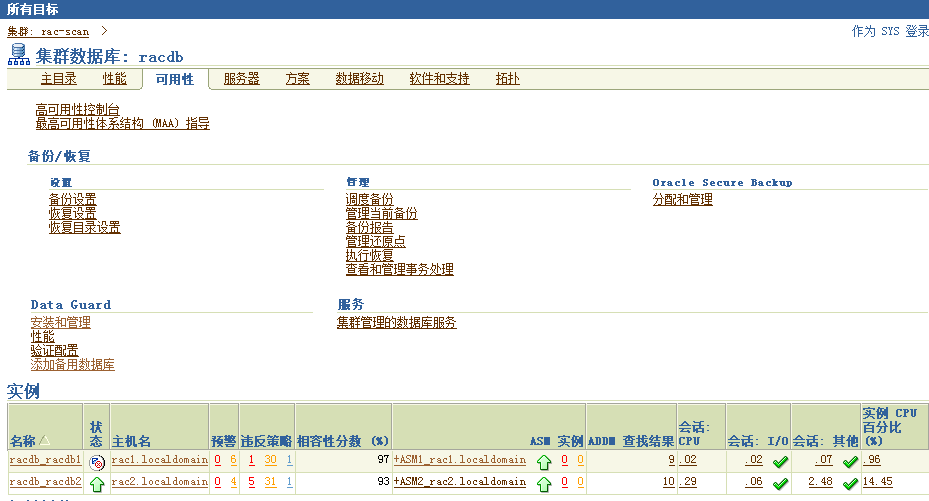Open 恢复设置 link

click(x=72, y=213)
